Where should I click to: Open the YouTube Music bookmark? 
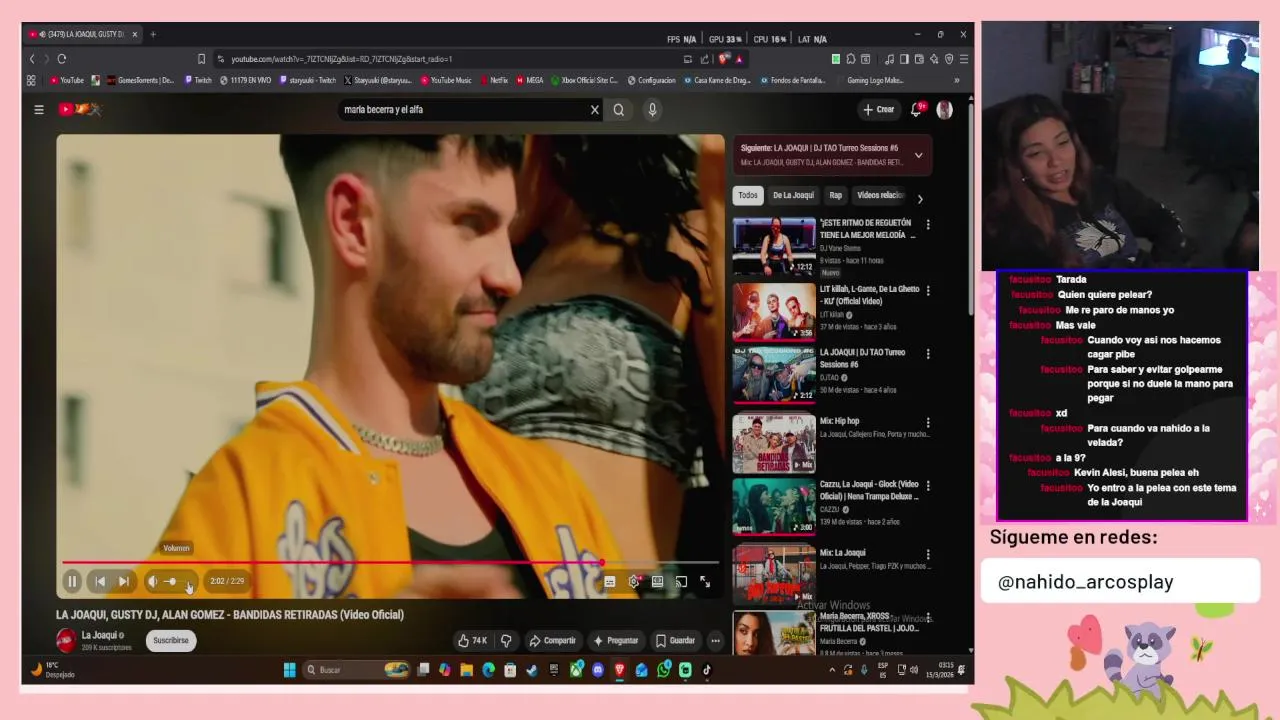[446, 80]
